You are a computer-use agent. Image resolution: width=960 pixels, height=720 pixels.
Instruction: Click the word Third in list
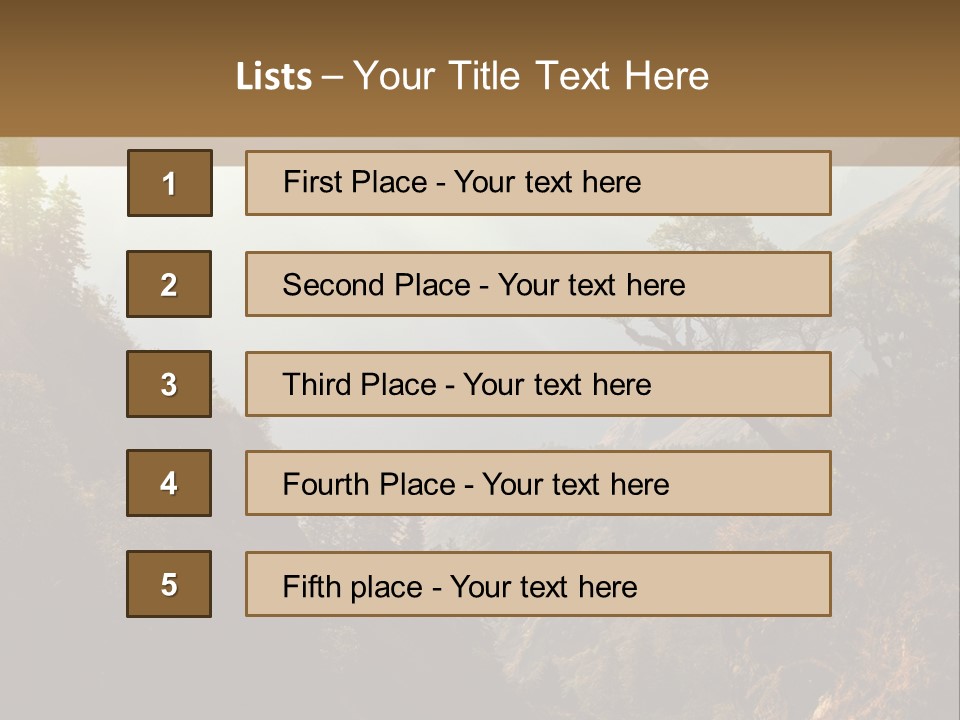(316, 384)
